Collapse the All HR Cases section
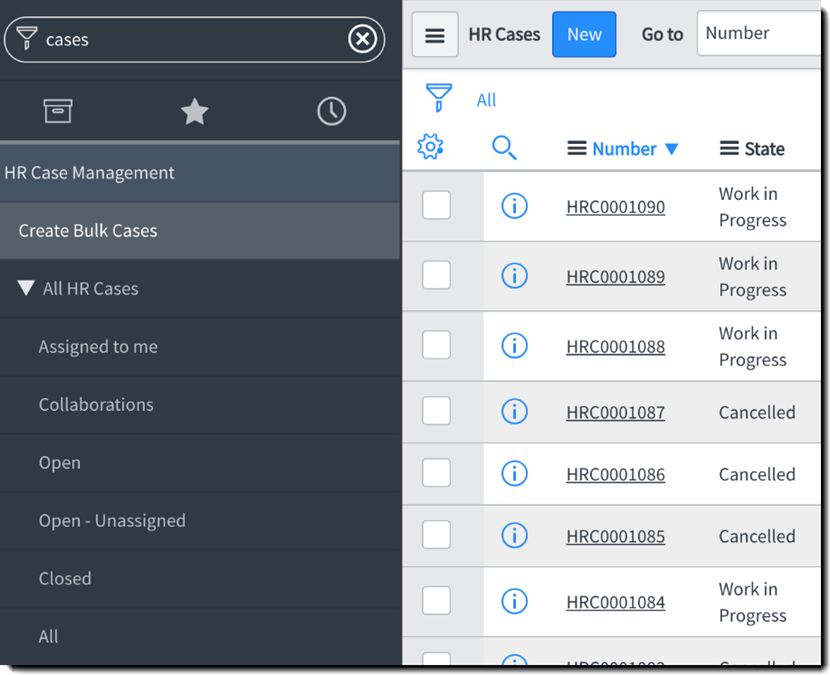Viewport: 830px width, 675px height. tap(27, 289)
